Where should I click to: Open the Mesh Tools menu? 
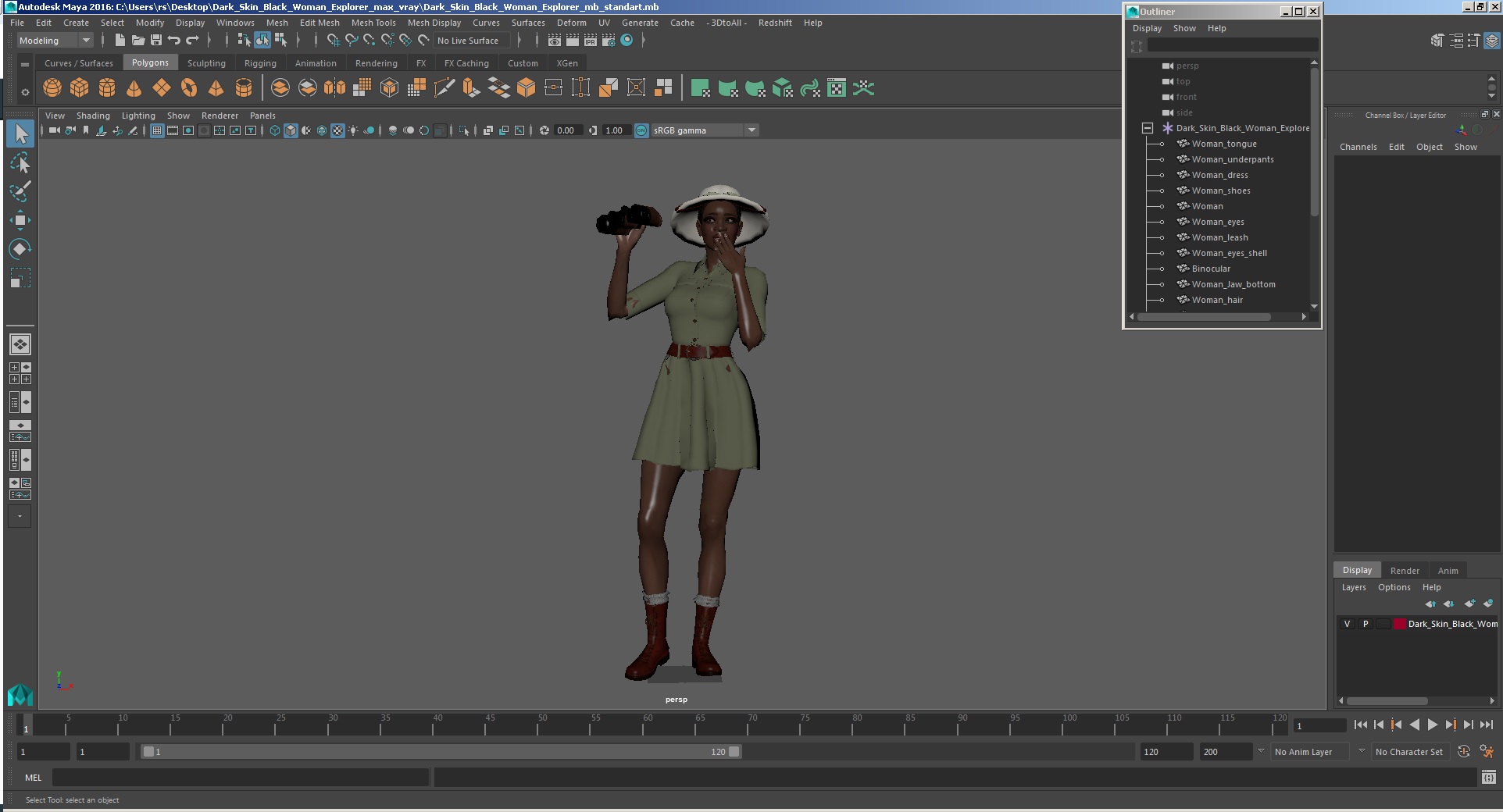[373, 23]
